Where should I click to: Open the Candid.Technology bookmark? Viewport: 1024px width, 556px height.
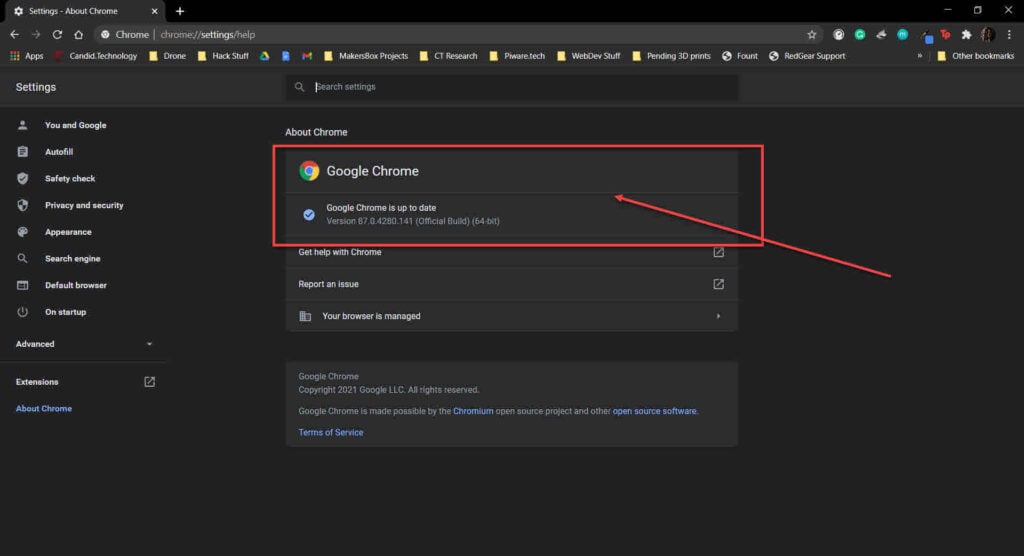point(96,56)
